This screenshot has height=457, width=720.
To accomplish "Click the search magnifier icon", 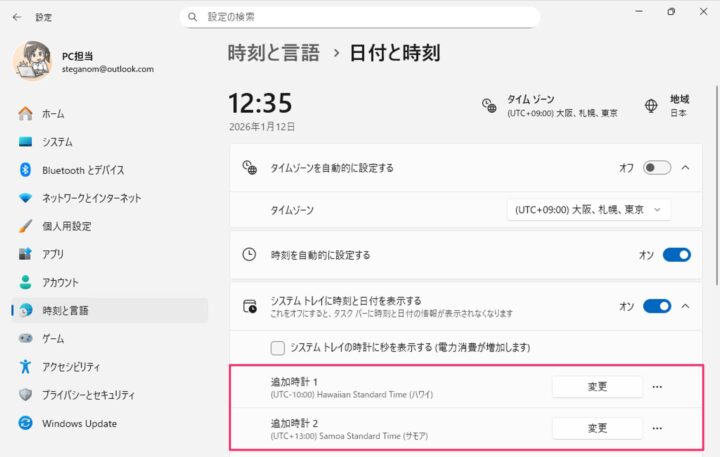I will click(192, 17).
